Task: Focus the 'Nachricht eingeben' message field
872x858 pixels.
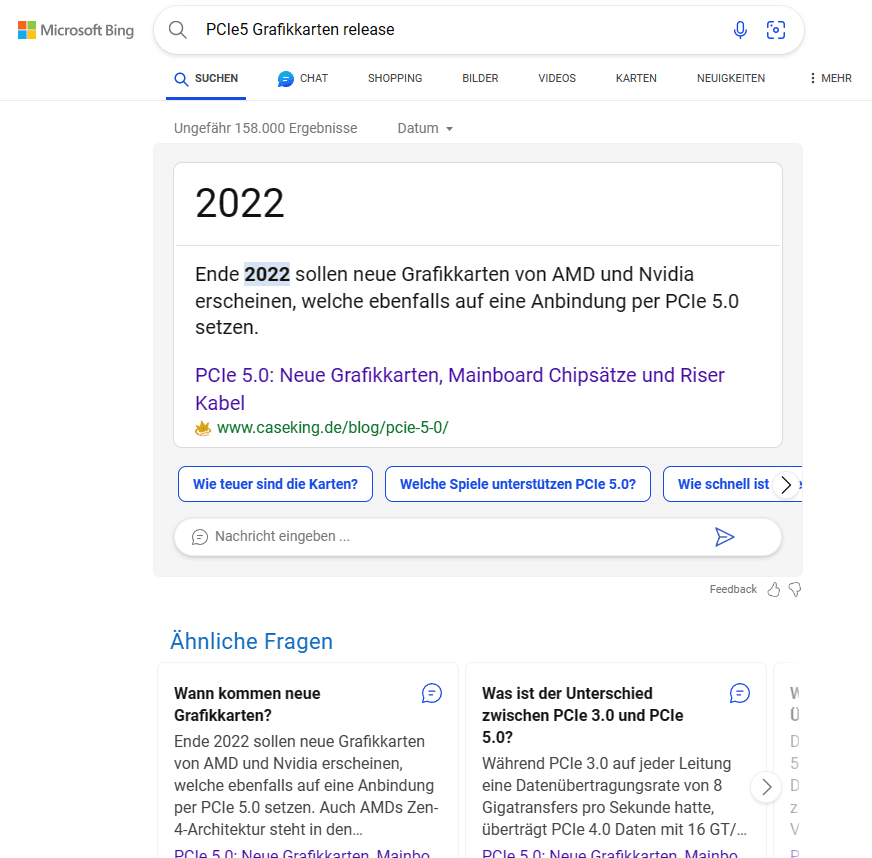Action: (x=478, y=537)
